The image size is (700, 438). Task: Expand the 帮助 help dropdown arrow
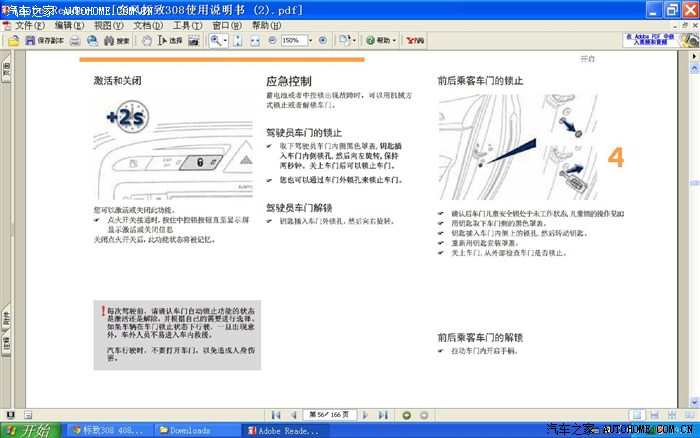pos(394,40)
